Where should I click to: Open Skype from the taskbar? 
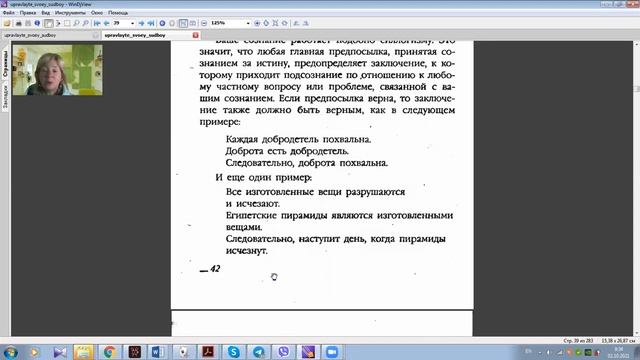(x=233, y=352)
